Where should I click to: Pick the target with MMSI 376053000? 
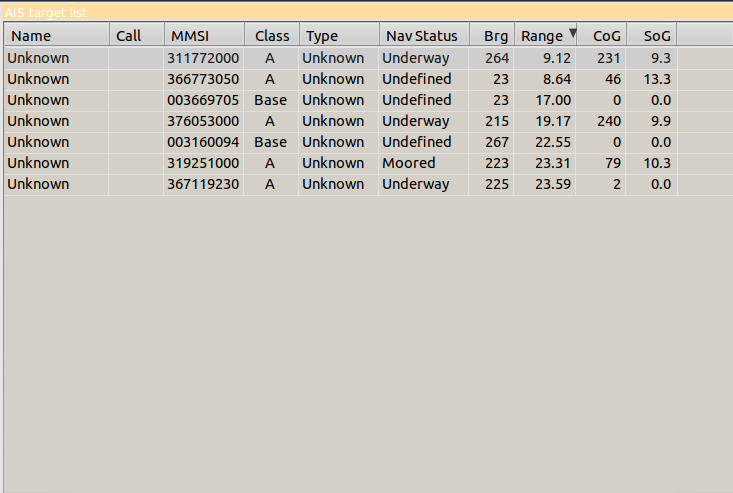203,121
